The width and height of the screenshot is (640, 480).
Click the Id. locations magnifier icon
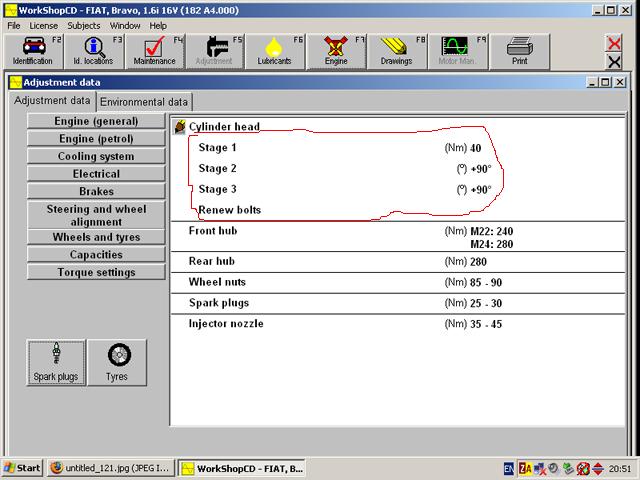[93, 50]
